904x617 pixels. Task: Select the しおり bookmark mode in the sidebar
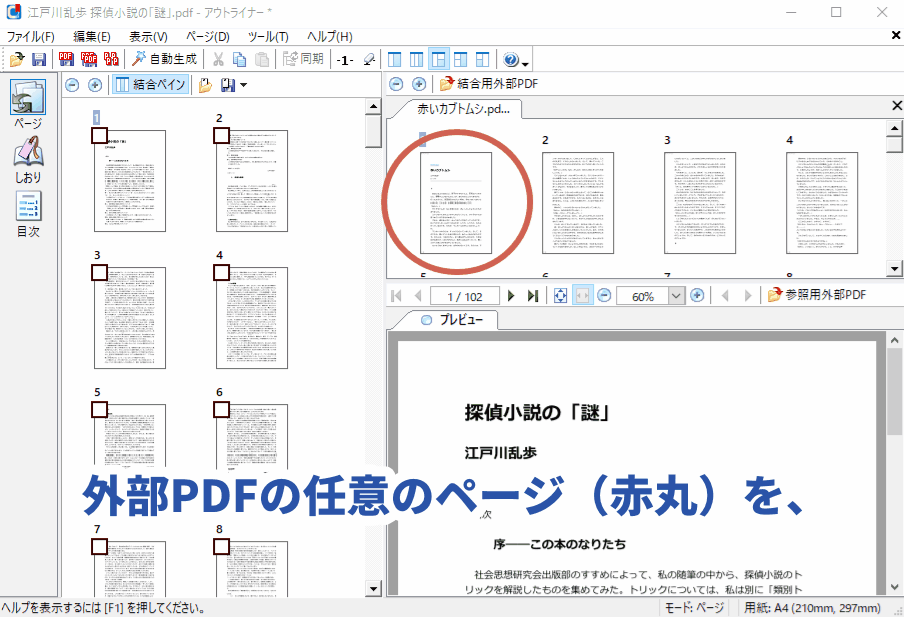(x=28, y=160)
